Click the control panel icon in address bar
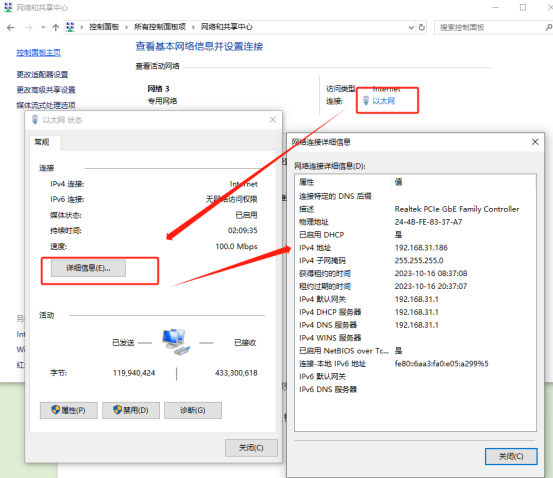The height and width of the screenshot is (478, 553). (x=71, y=27)
